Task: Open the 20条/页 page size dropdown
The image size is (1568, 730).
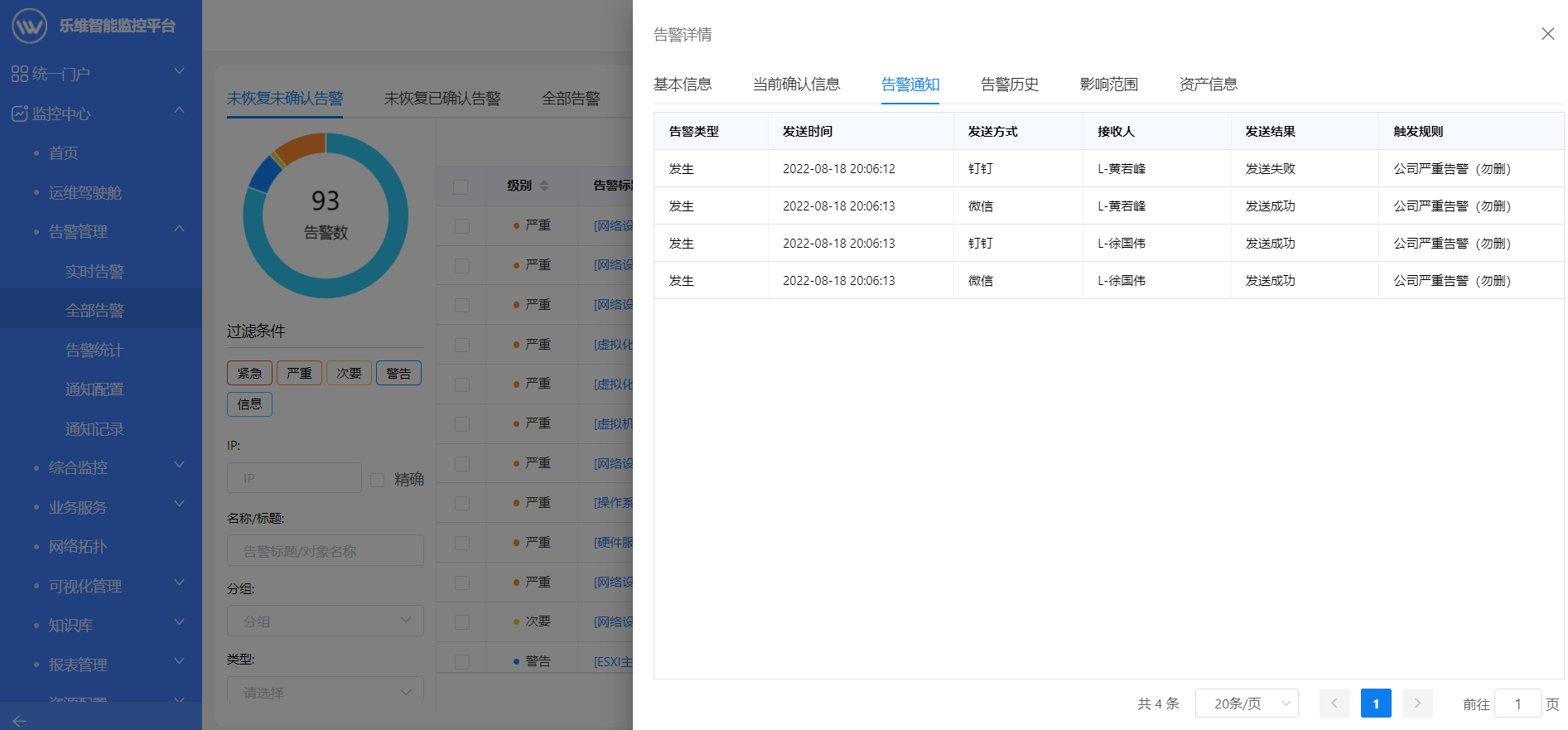Action: point(1247,703)
